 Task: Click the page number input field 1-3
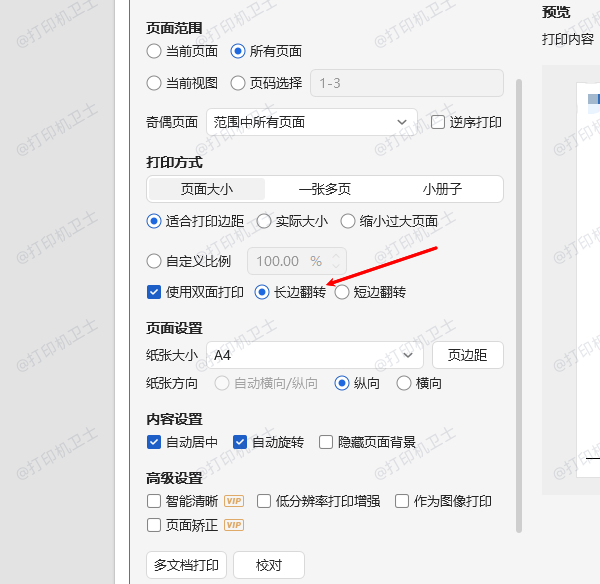[406, 83]
